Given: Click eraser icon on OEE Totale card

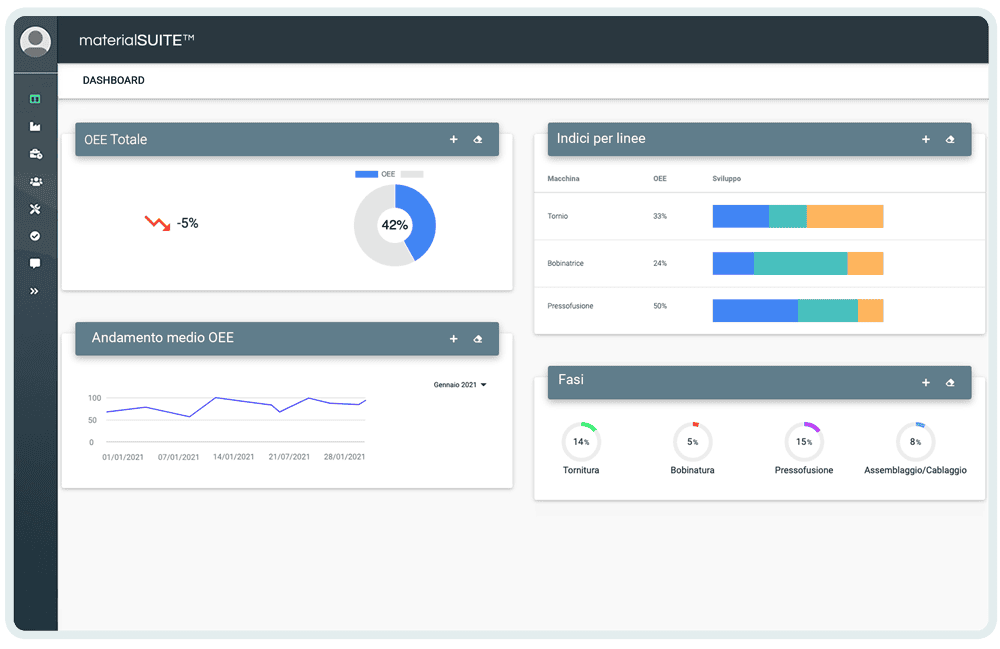Looking at the screenshot, I should [478, 140].
